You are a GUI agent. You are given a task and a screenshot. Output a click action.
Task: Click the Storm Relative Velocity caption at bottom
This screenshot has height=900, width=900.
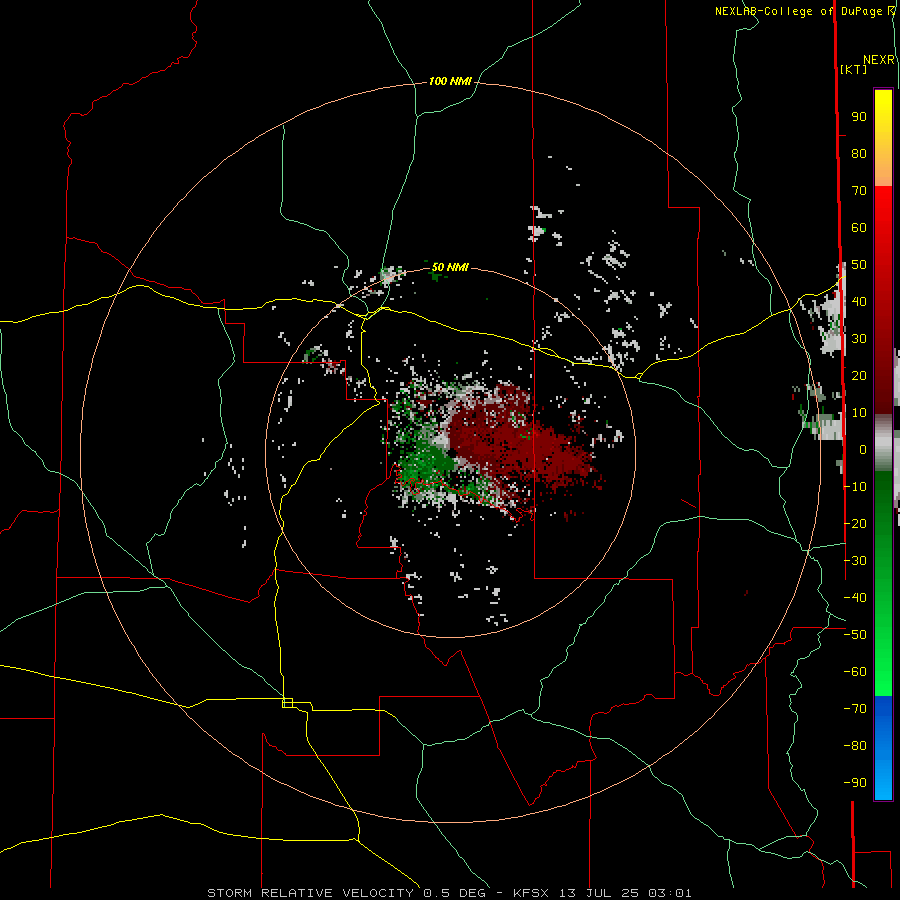pos(449,893)
